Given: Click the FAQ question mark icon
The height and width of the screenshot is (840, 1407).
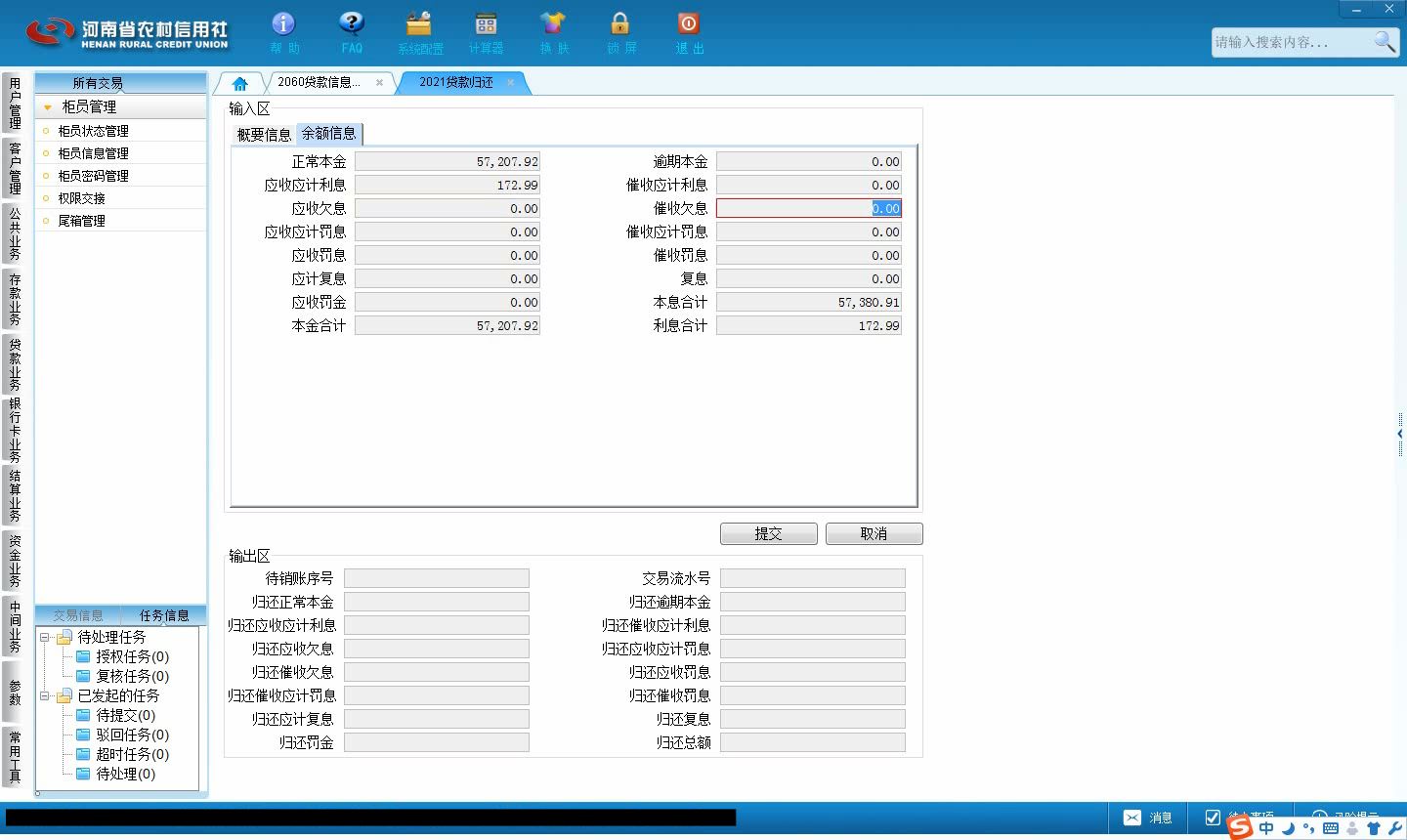Looking at the screenshot, I should [x=352, y=23].
